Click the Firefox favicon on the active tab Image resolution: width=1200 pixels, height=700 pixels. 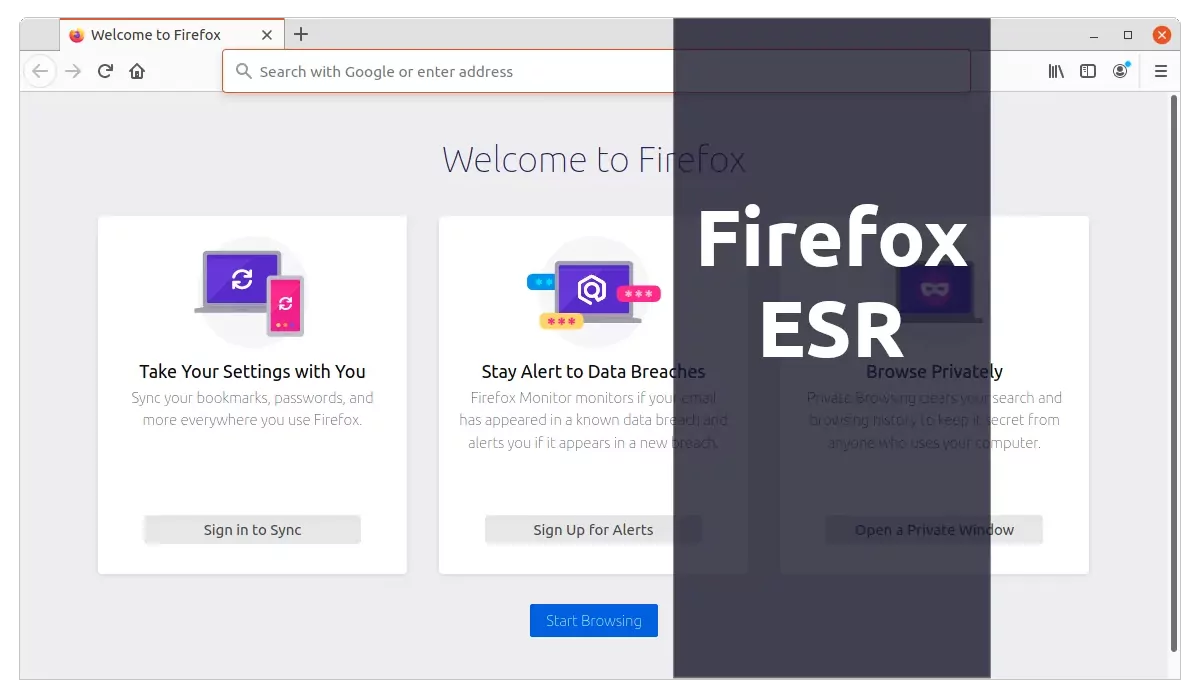(x=77, y=34)
